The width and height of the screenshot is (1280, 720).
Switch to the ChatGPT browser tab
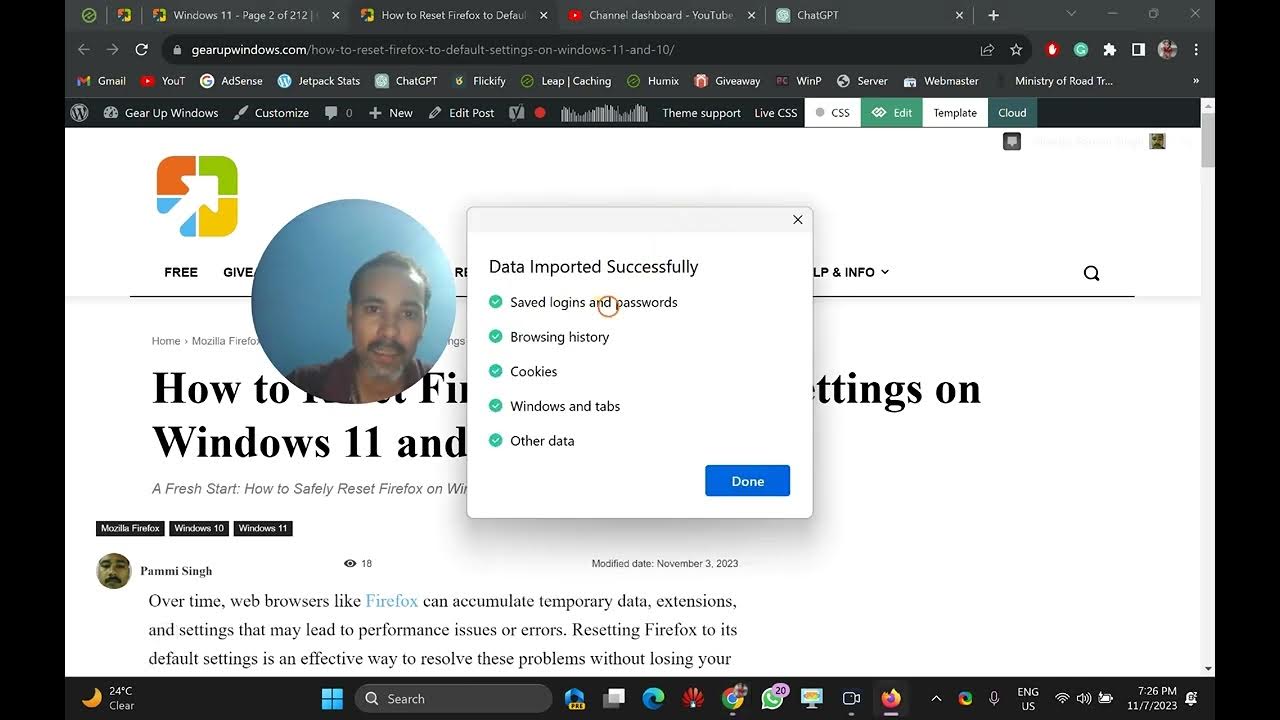tap(868, 15)
